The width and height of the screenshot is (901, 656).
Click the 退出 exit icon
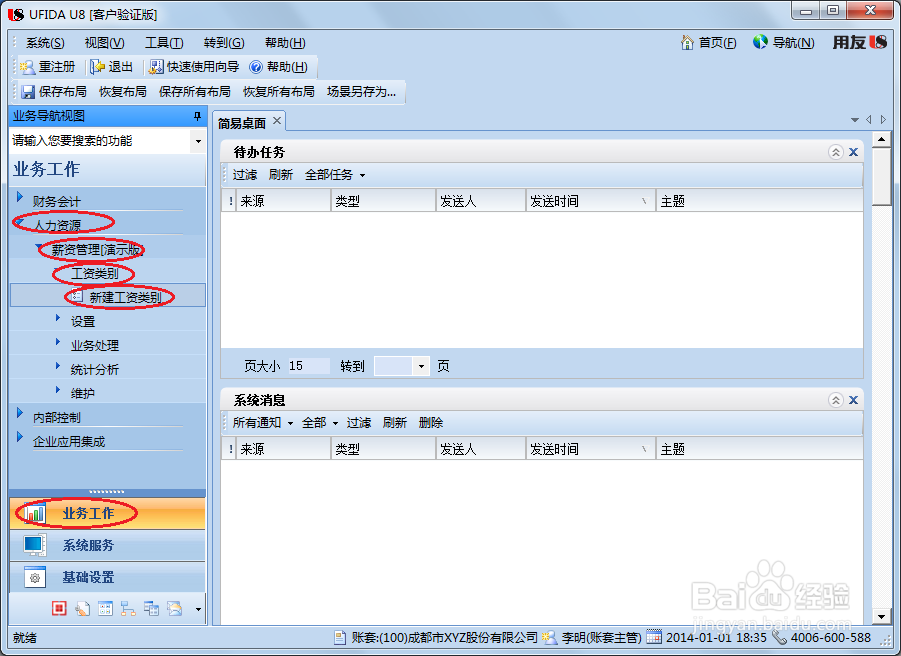coord(97,67)
